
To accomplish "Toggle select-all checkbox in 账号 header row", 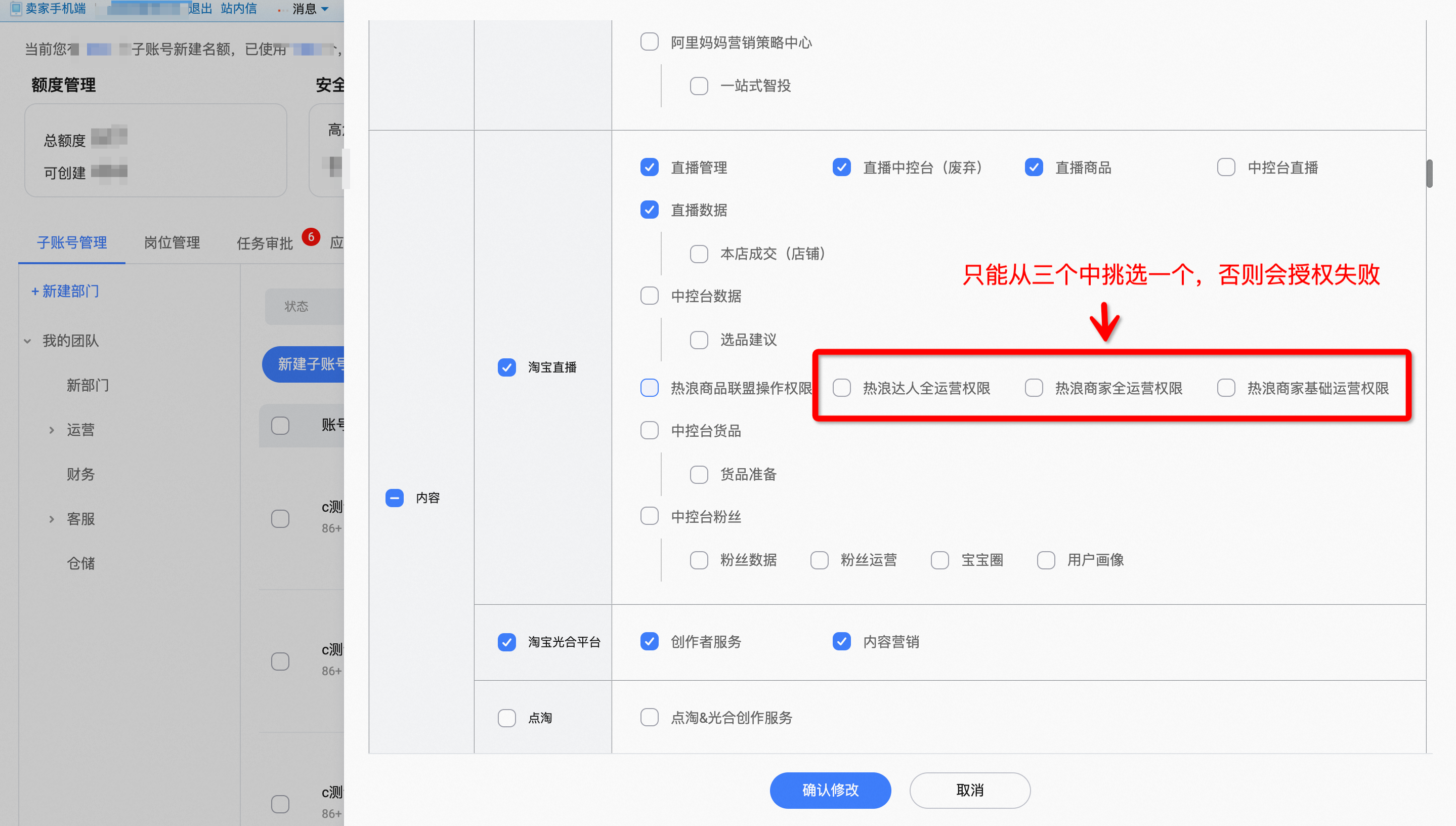I will [280, 426].
